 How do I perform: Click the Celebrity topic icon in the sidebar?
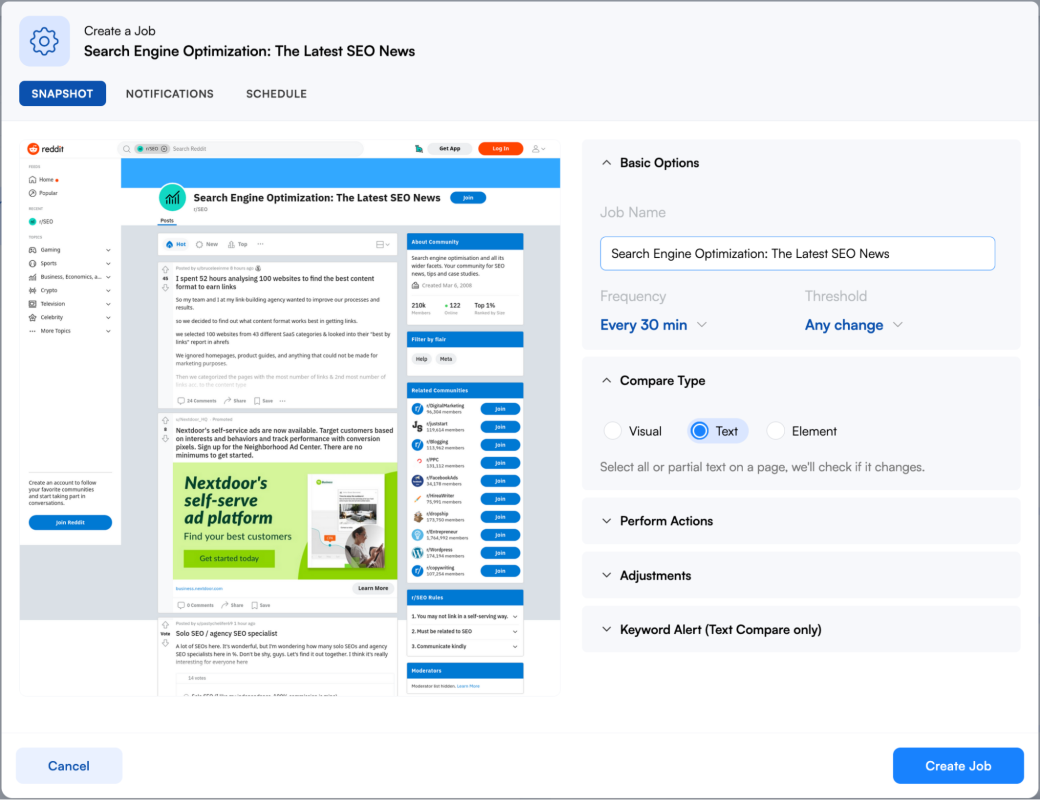pos(32,318)
